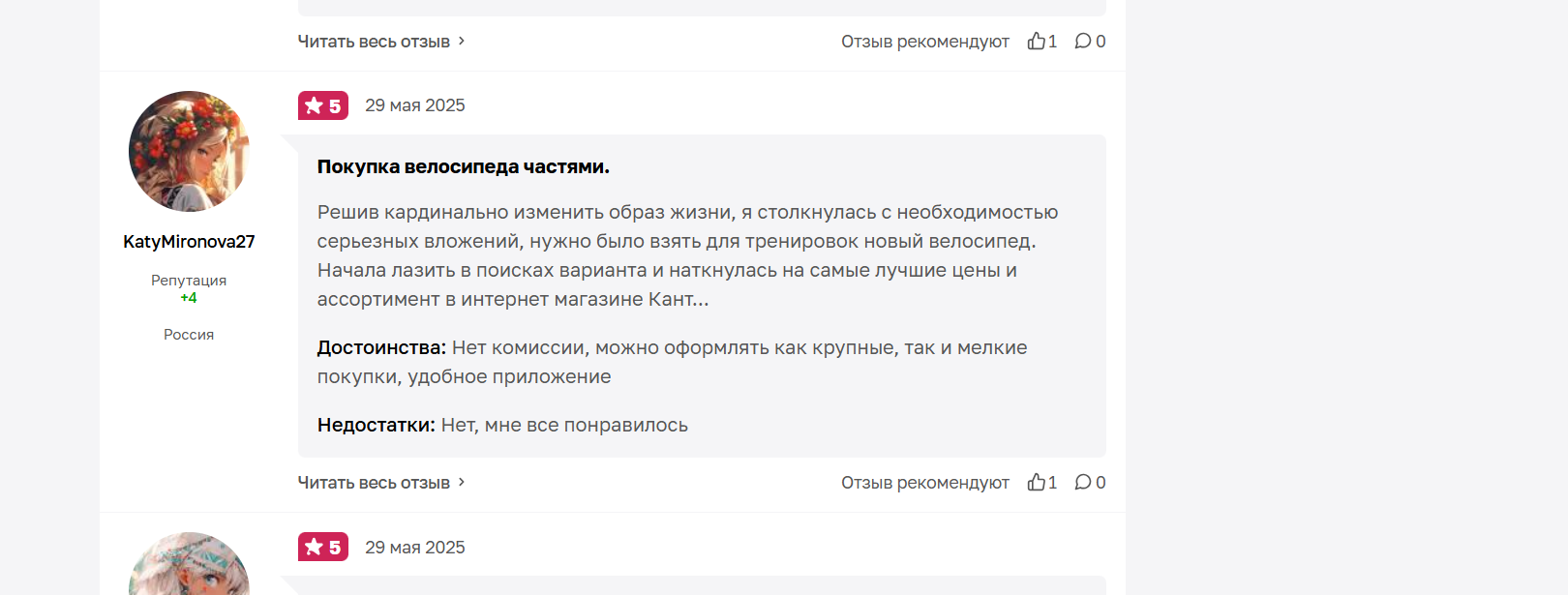Open KatyMironova27 user profile name
The height and width of the screenshot is (595, 1568).
pos(189,241)
